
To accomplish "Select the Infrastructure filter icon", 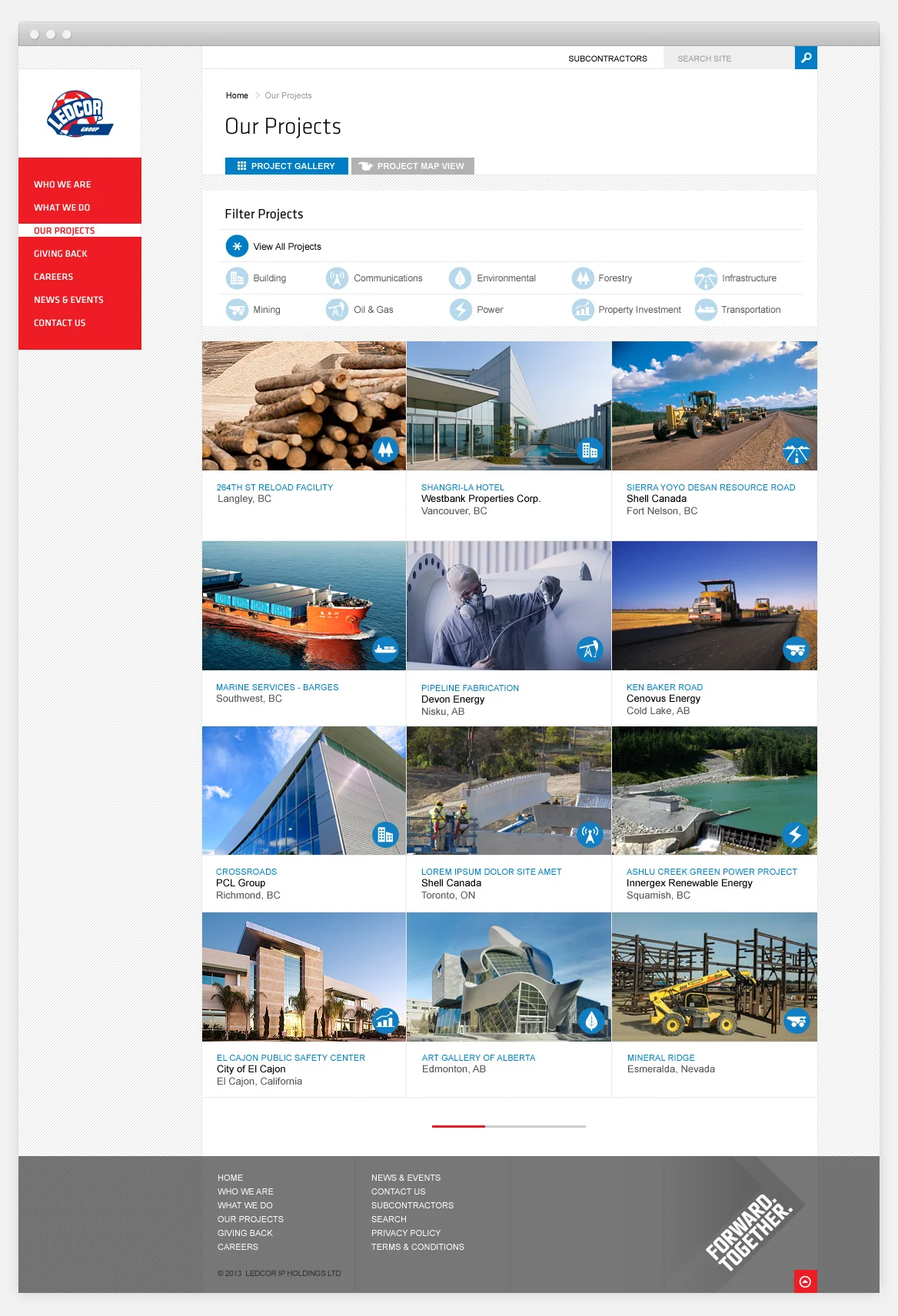I will (x=706, y=278).
